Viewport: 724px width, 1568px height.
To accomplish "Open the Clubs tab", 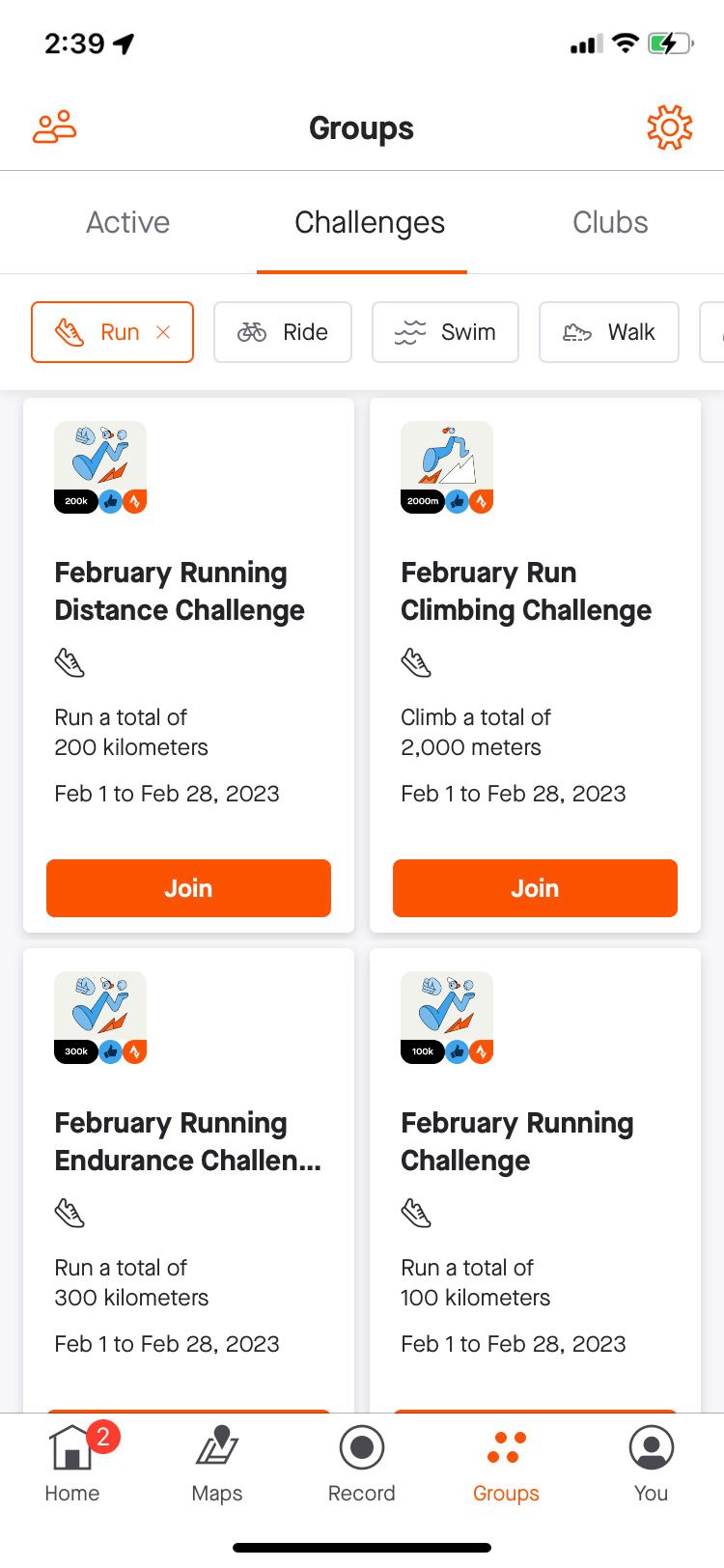I will [609, 222].
